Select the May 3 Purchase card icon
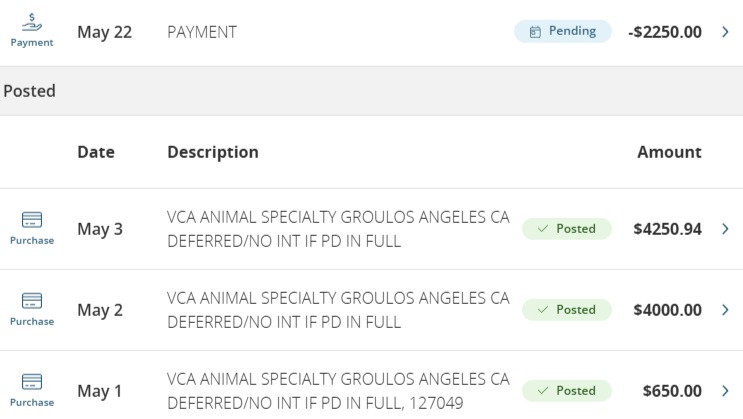The height and width of the screenshot is (419, 743). (x=32, y=219)
